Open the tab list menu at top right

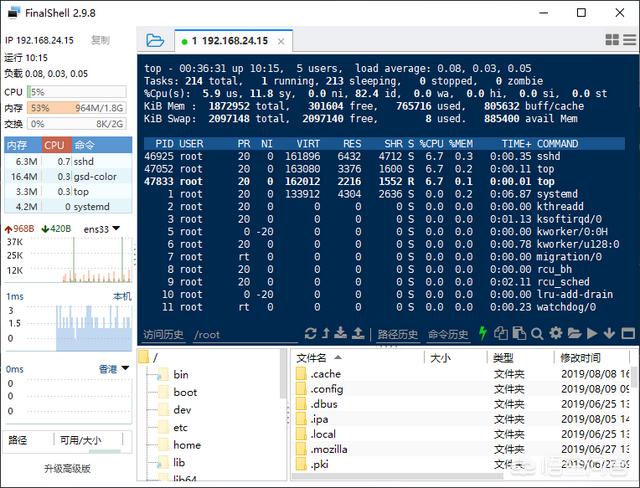tap(630, 41)
